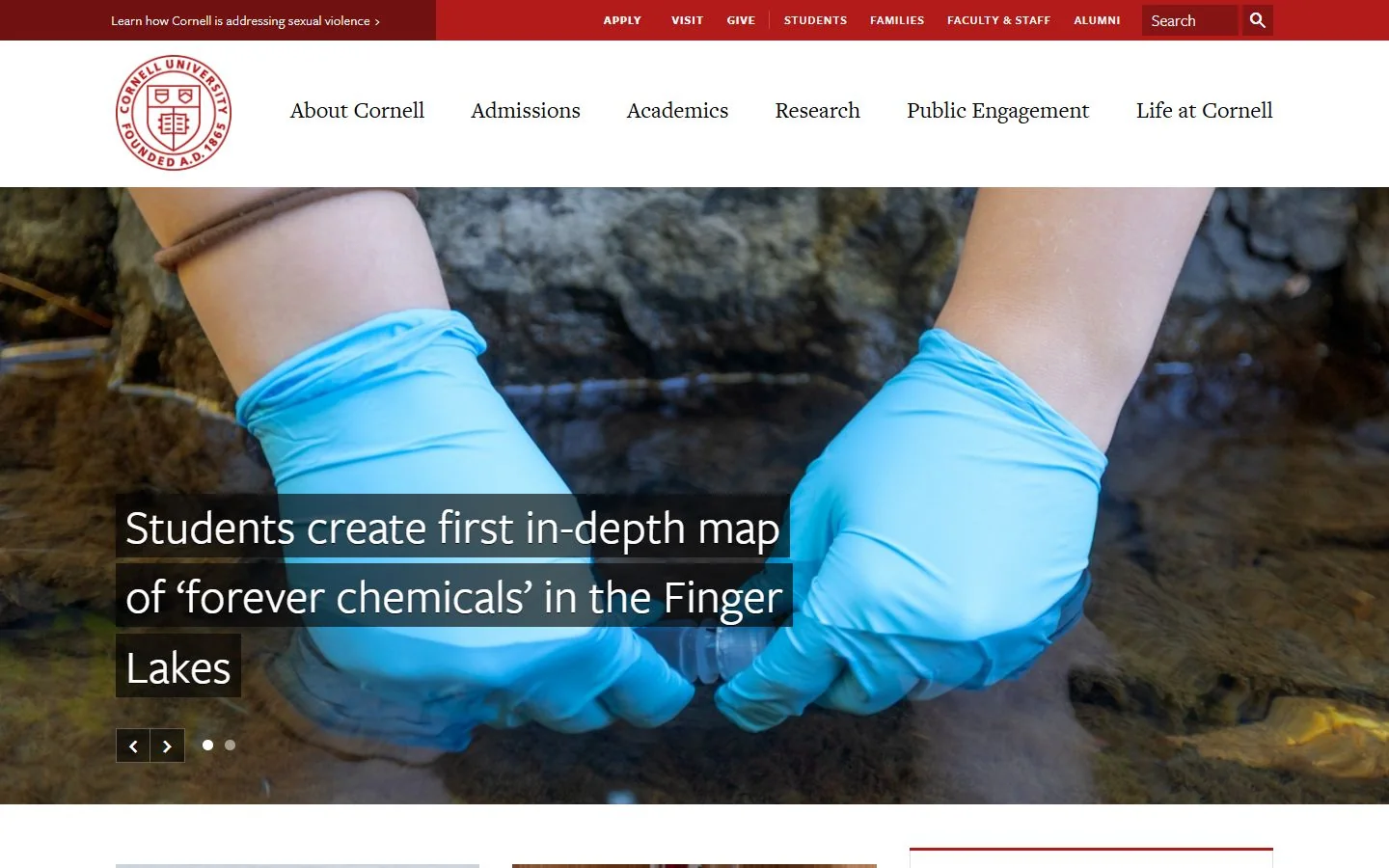Open the About Cornell menu
This screenshot has height=868, width=1389.
click(x=357, y=110)
